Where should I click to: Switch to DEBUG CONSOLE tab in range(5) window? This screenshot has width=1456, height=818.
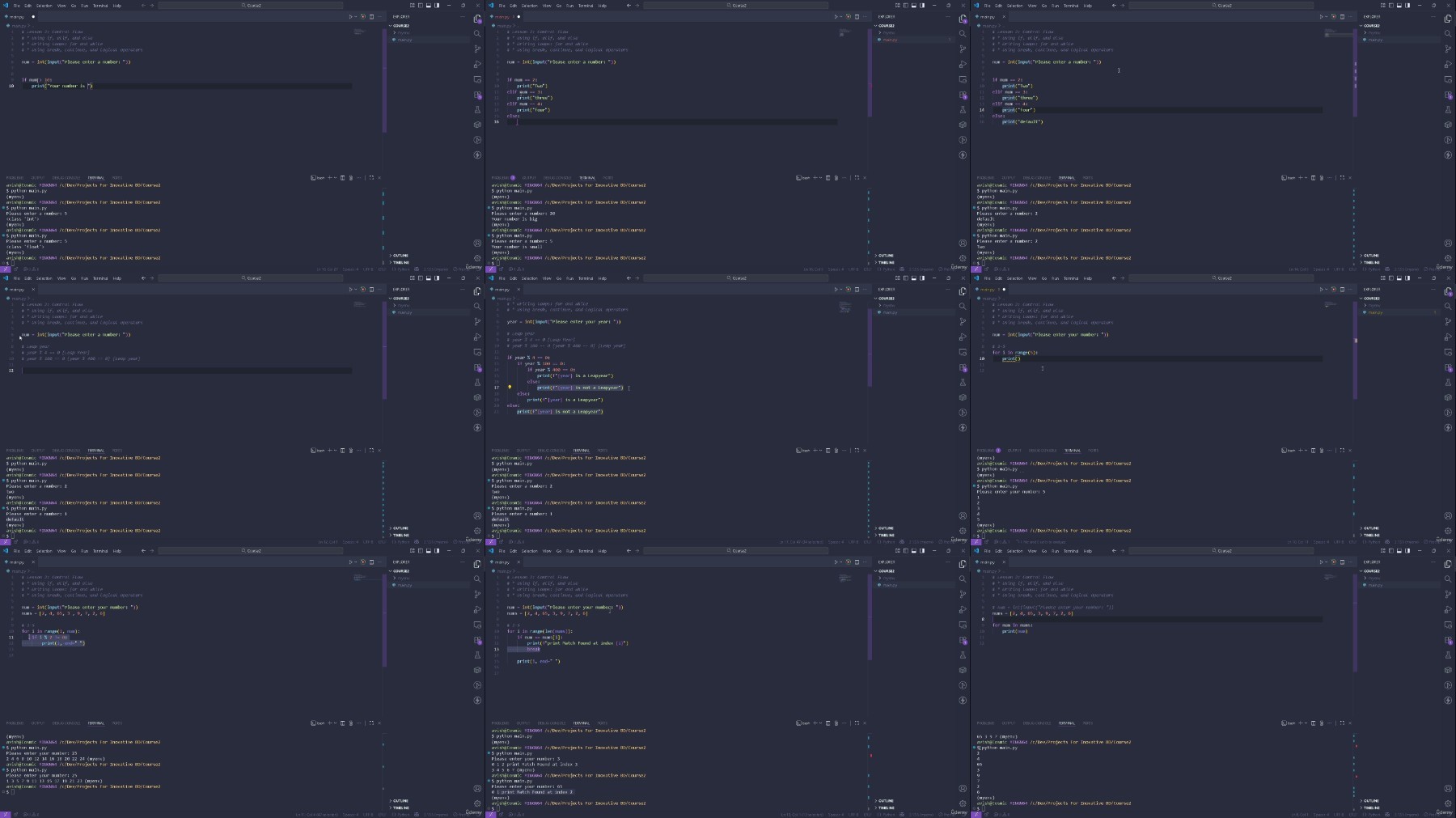pyautogui.click(x=1042, y=451)
